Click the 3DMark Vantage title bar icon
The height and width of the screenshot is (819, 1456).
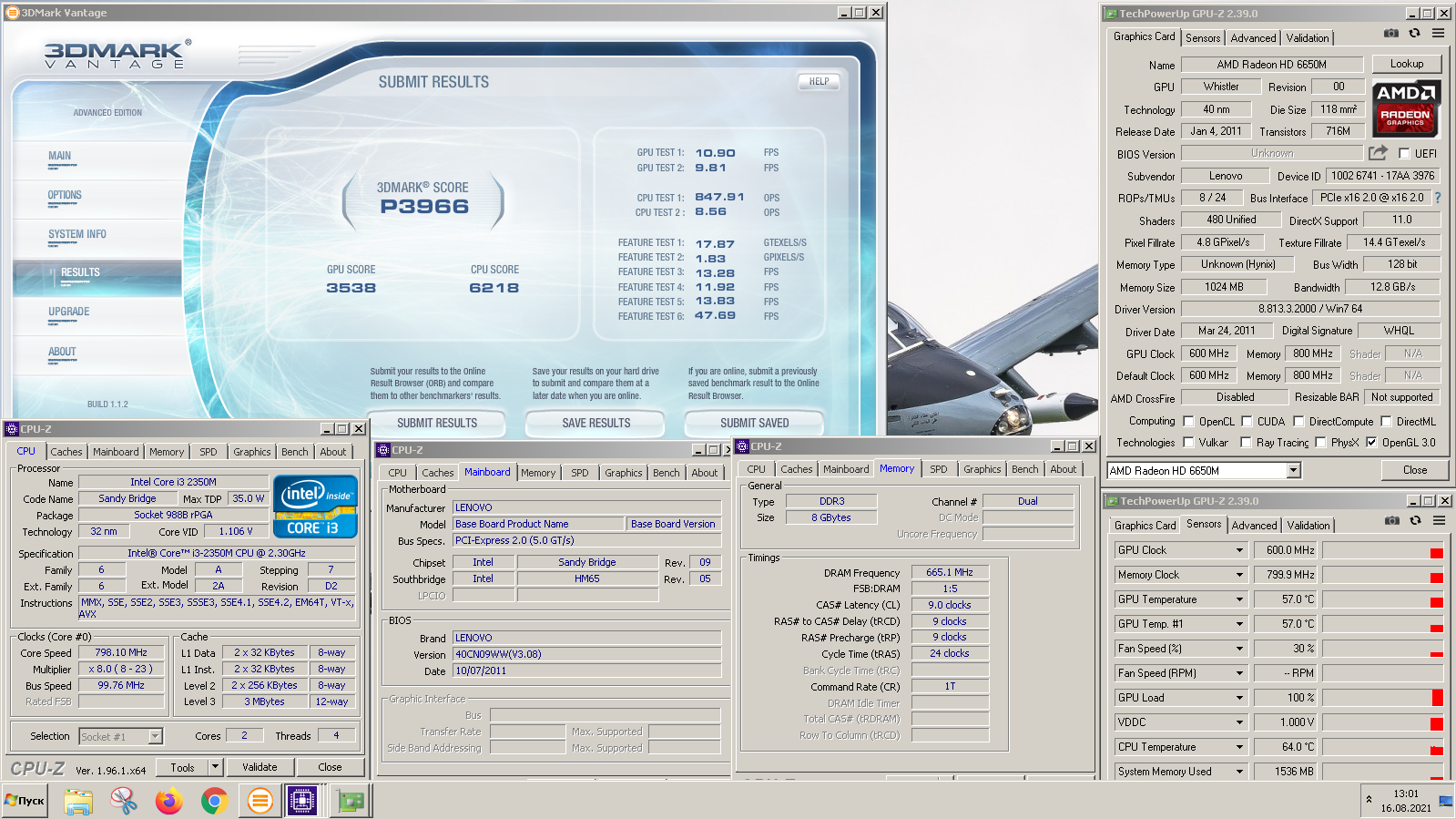click(x=12, y=13)
